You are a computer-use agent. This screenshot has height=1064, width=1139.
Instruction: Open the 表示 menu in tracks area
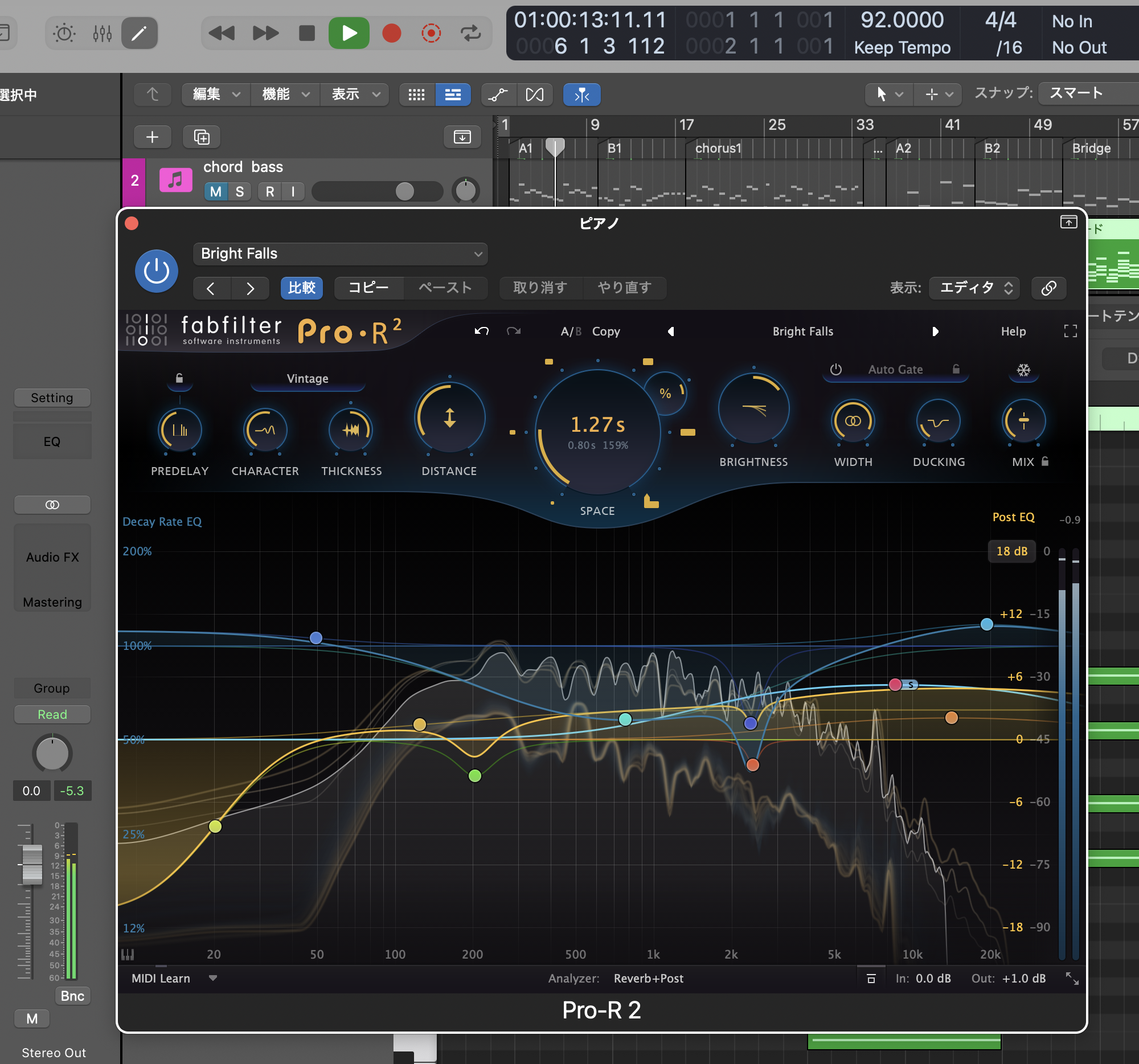tap(355, 95)
